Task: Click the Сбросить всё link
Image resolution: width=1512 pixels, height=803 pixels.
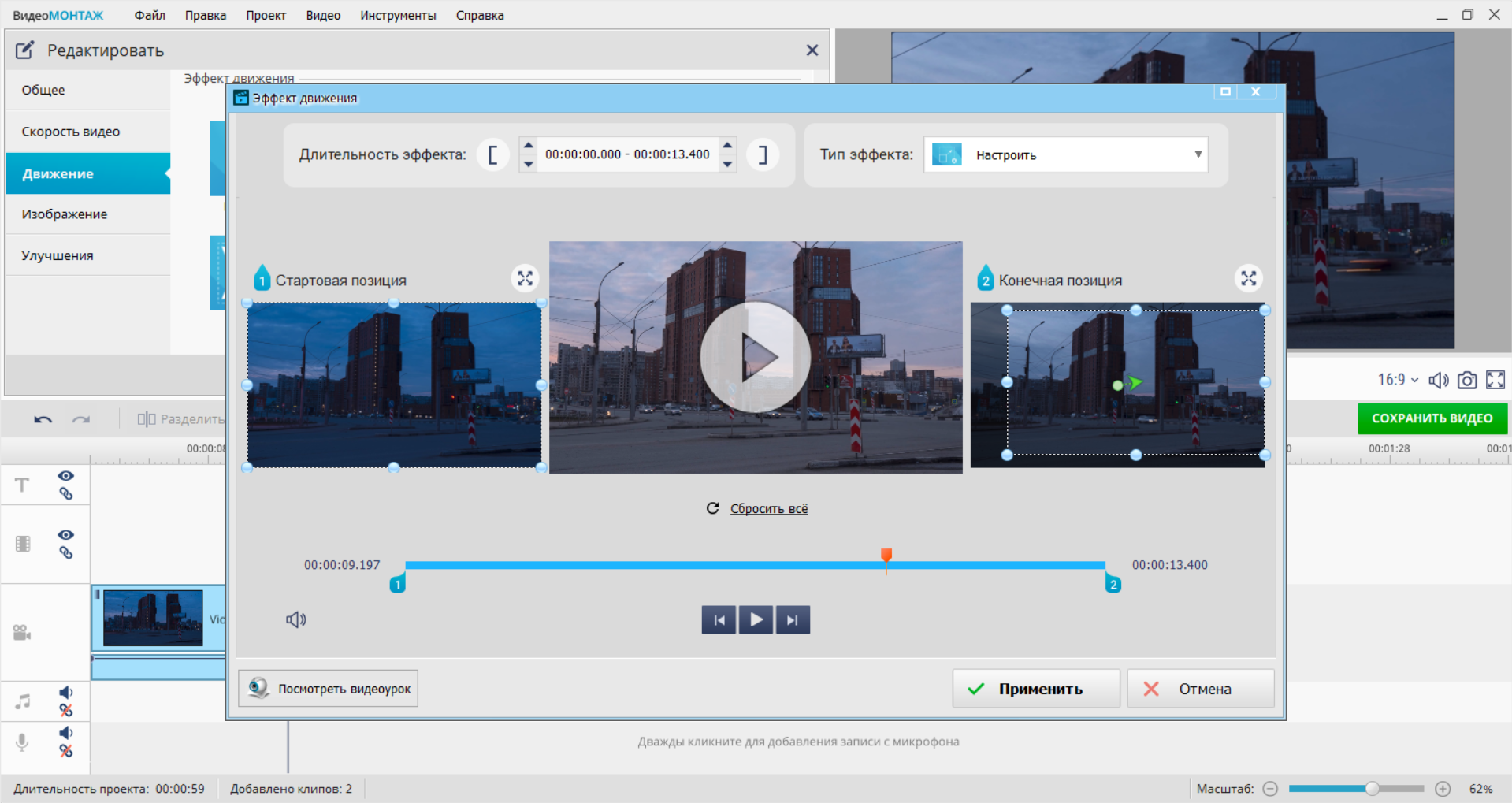Action: coord(769,509)
